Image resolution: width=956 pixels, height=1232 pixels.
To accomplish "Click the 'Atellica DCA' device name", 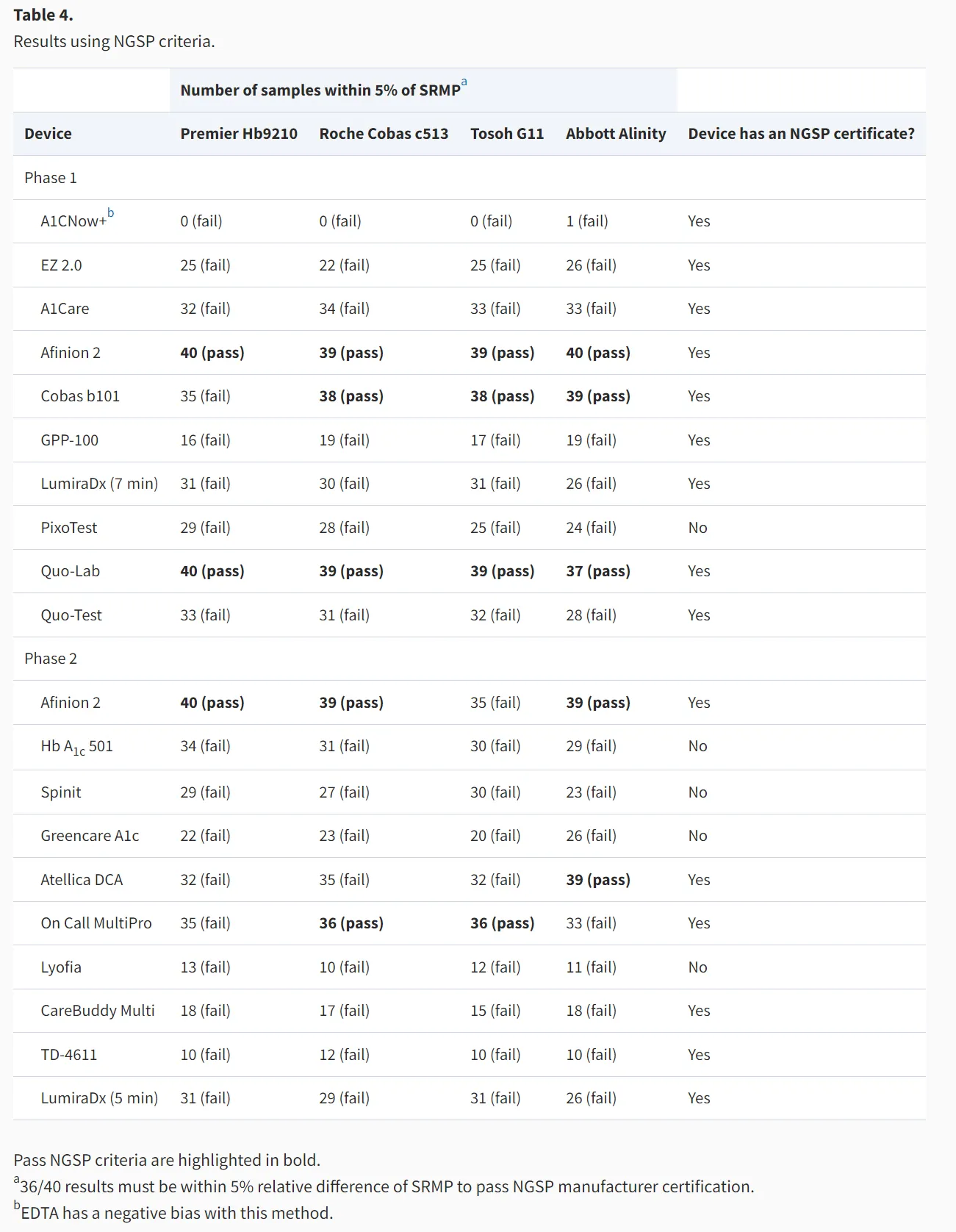I will click(x=82, y=880).
